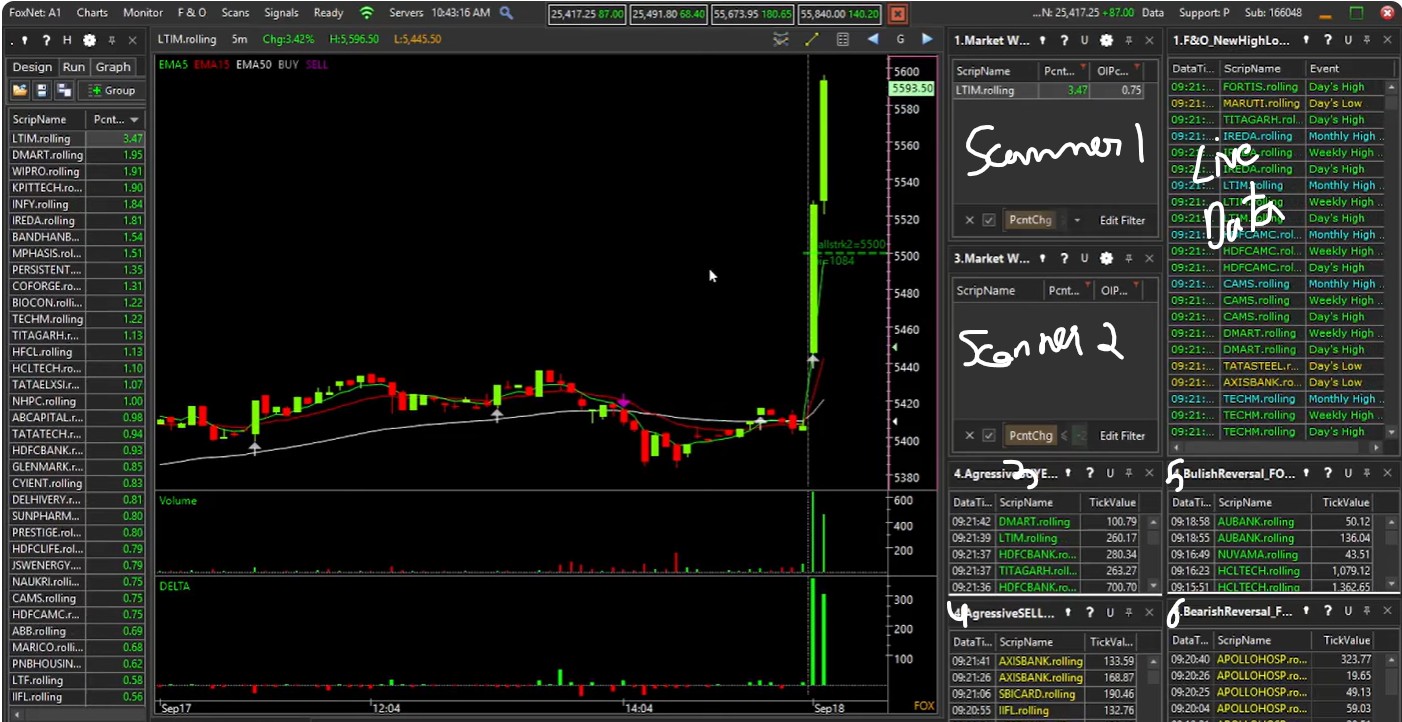This screenshot has width=1402, height=722.
Task: Open the sort dropdown on left scrip list Pcnt column
Action: coord(135,120)
